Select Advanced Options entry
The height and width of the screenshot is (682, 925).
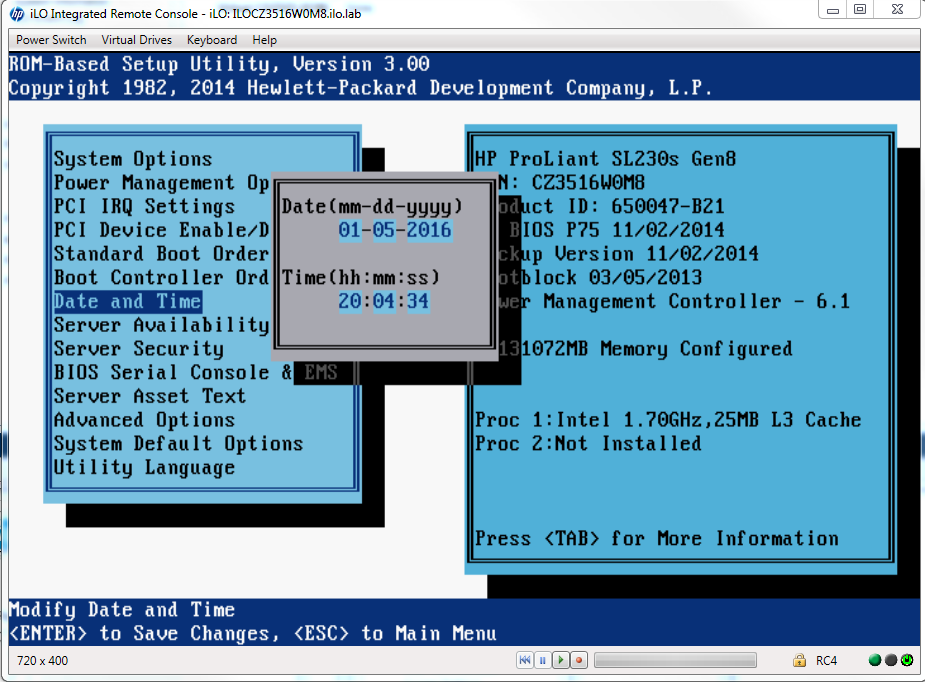click(x=145, y=420)
